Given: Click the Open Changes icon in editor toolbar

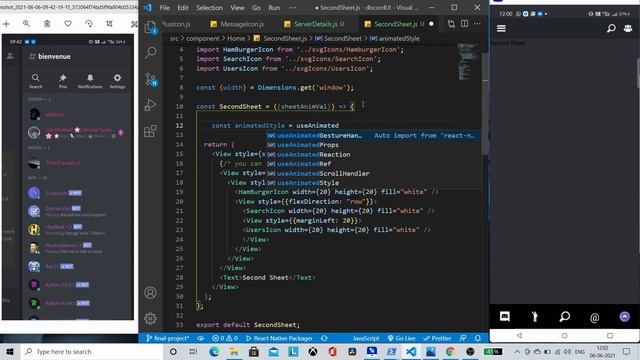Looking at the screenshot, I should coord(451,24).
